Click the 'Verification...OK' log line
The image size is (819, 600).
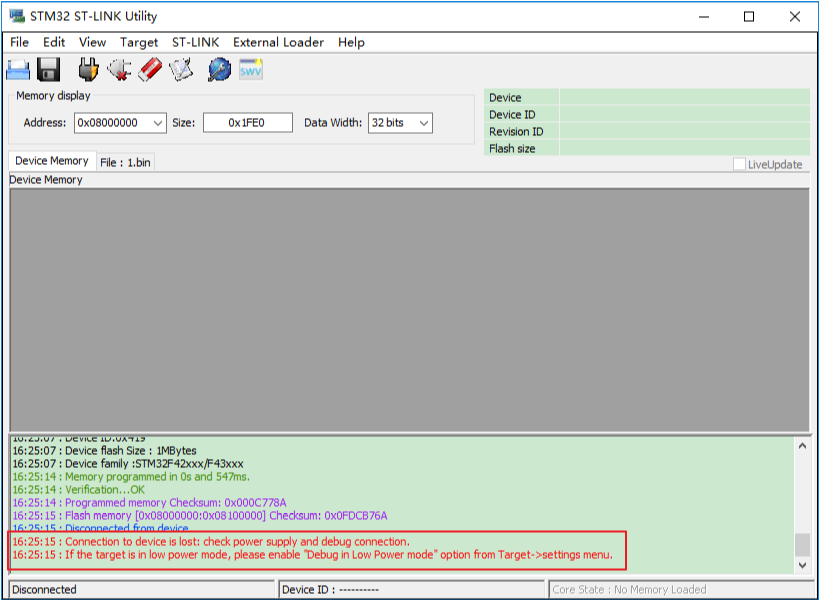tap(79, 490)
